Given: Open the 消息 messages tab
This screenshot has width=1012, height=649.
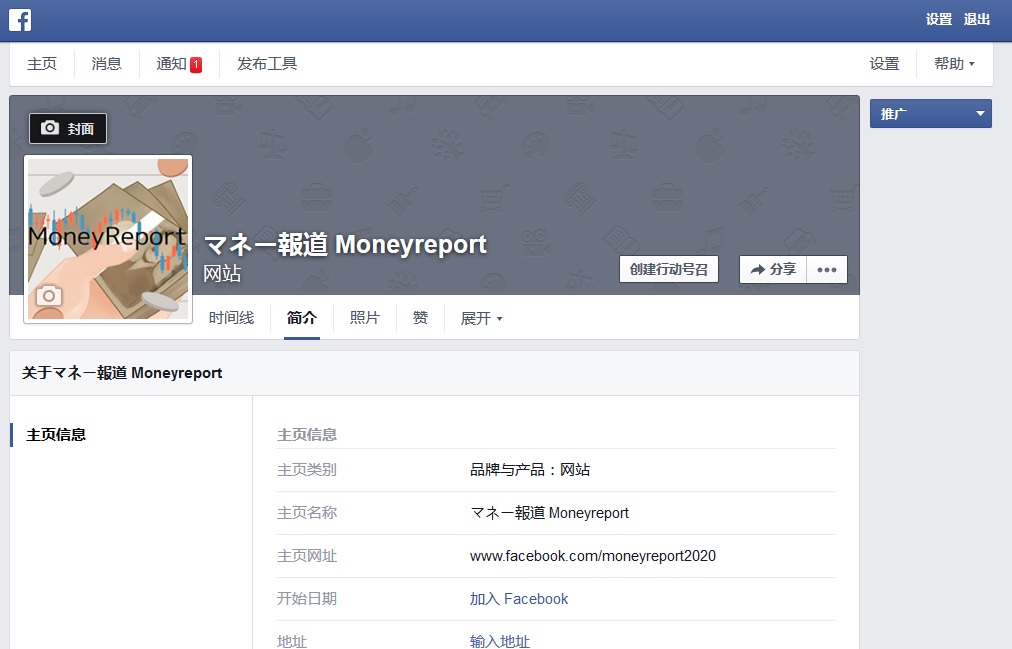Looking at the screenshot, I should pos(106,64).
